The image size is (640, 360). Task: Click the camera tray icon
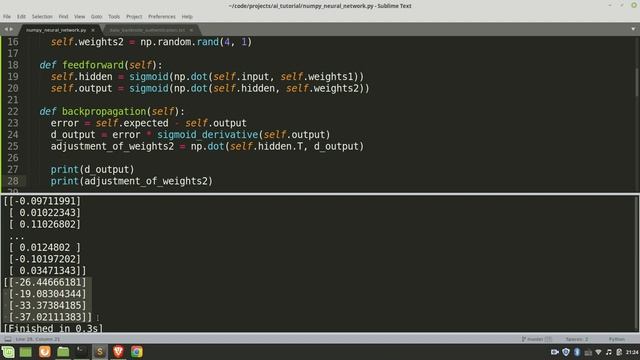pyautogui.click(x=555, y=352)
